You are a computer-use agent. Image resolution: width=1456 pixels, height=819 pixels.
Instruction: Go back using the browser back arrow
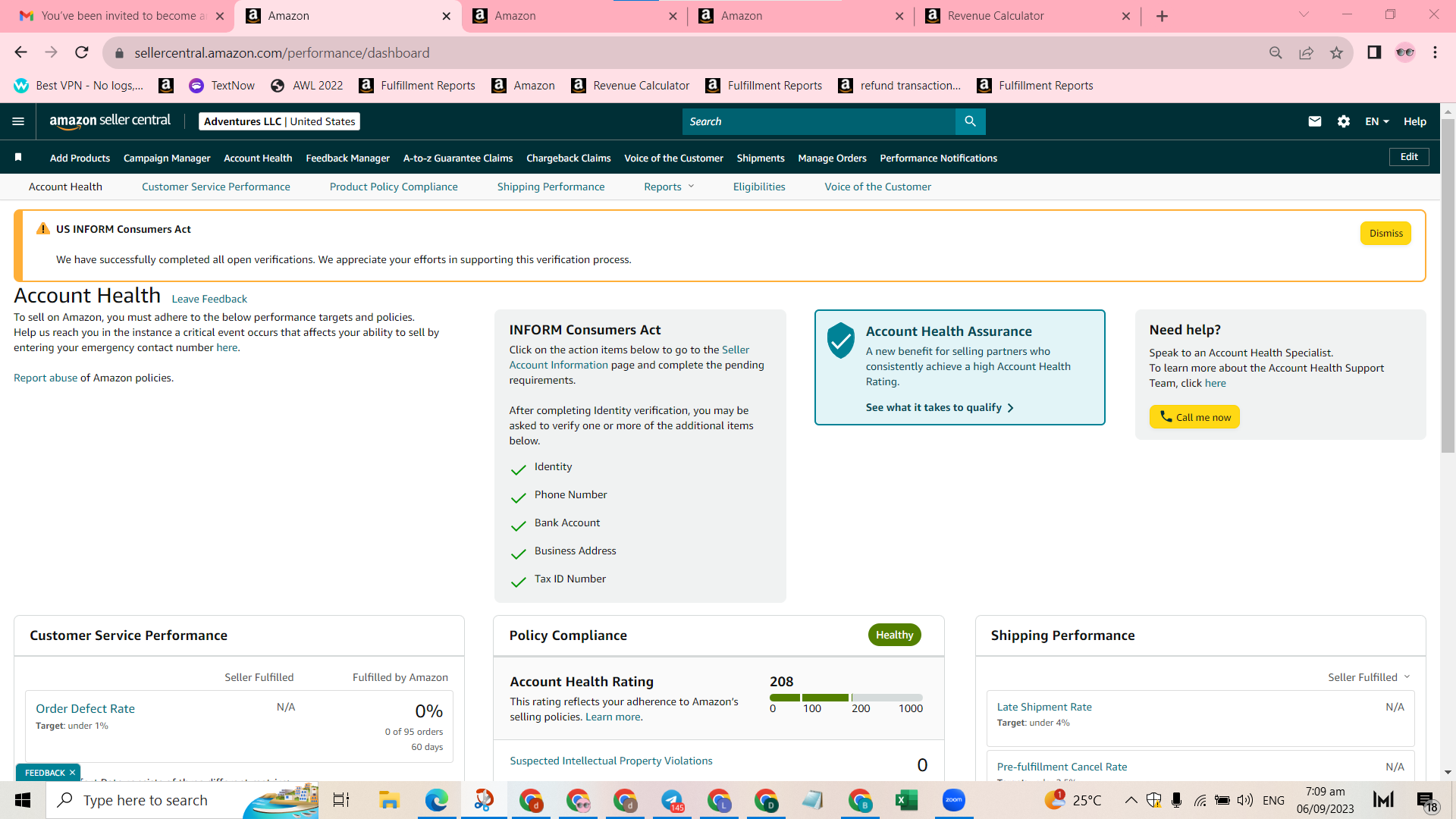click(x=20, y=52)
